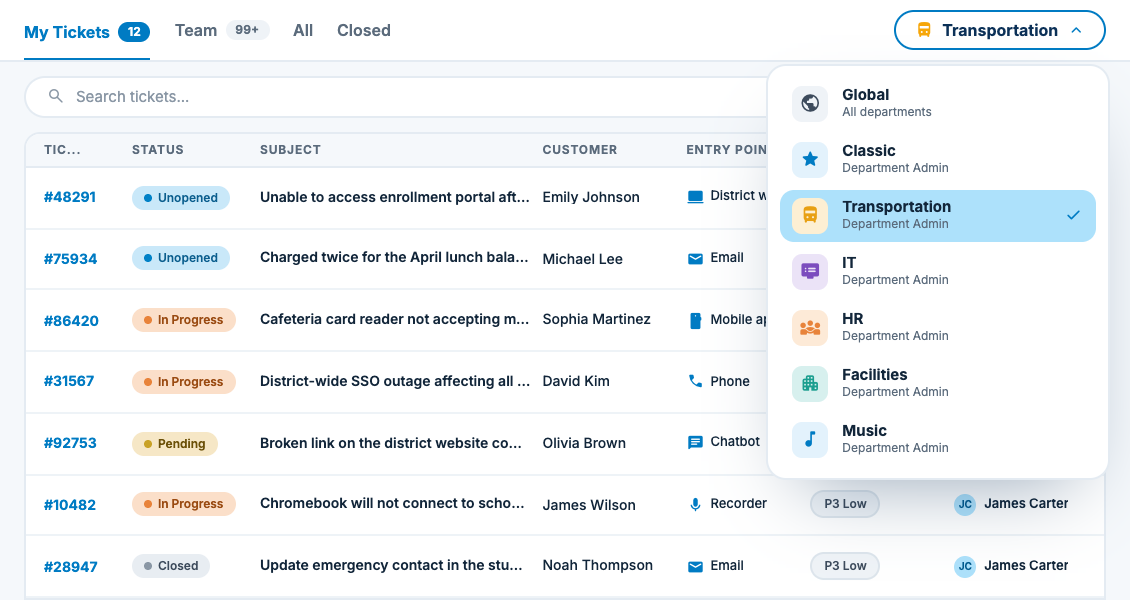This screenshot has height=600, width=1130.
Task: Open ticket #48291
Action: 70,197
